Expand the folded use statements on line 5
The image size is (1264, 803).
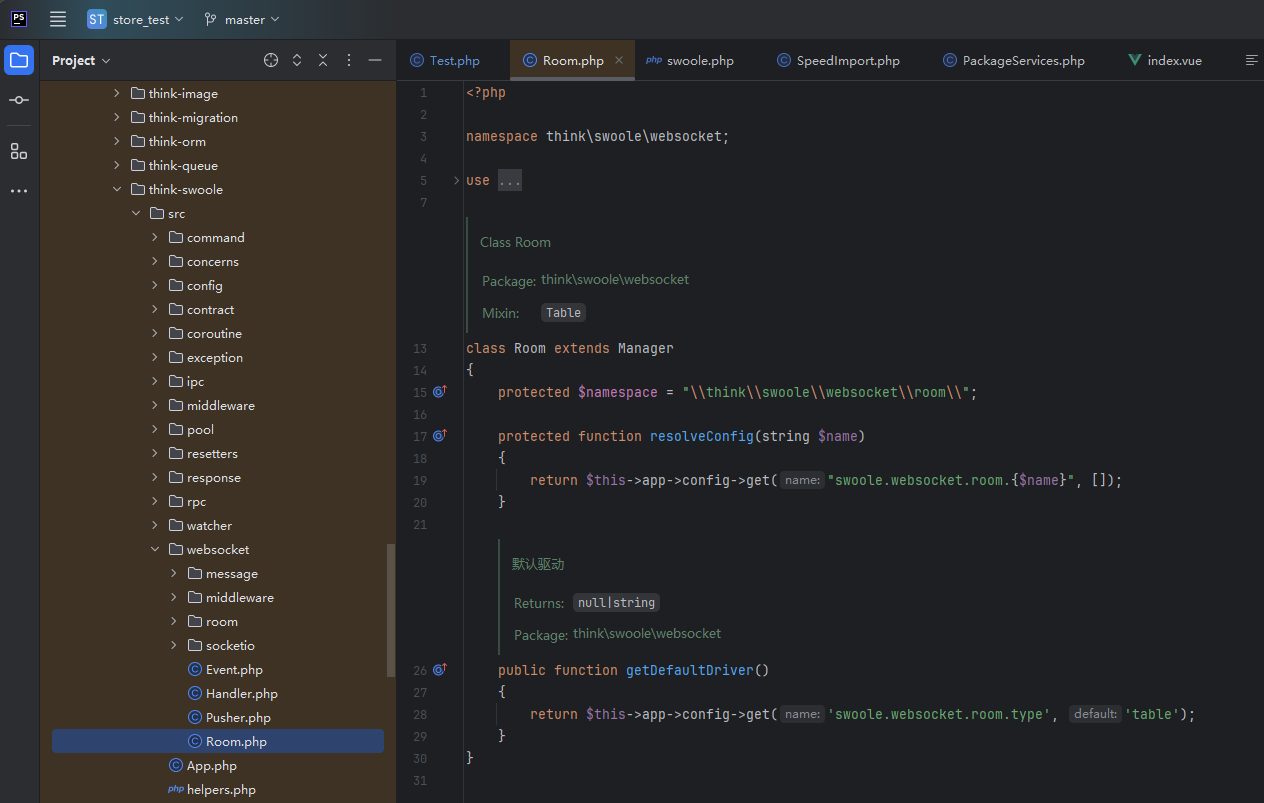click(x=456, y=180)
